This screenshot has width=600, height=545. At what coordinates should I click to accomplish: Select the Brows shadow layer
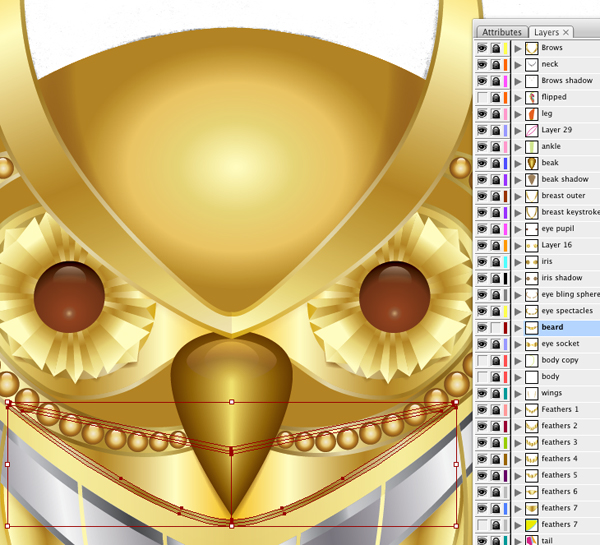point(567,81)
